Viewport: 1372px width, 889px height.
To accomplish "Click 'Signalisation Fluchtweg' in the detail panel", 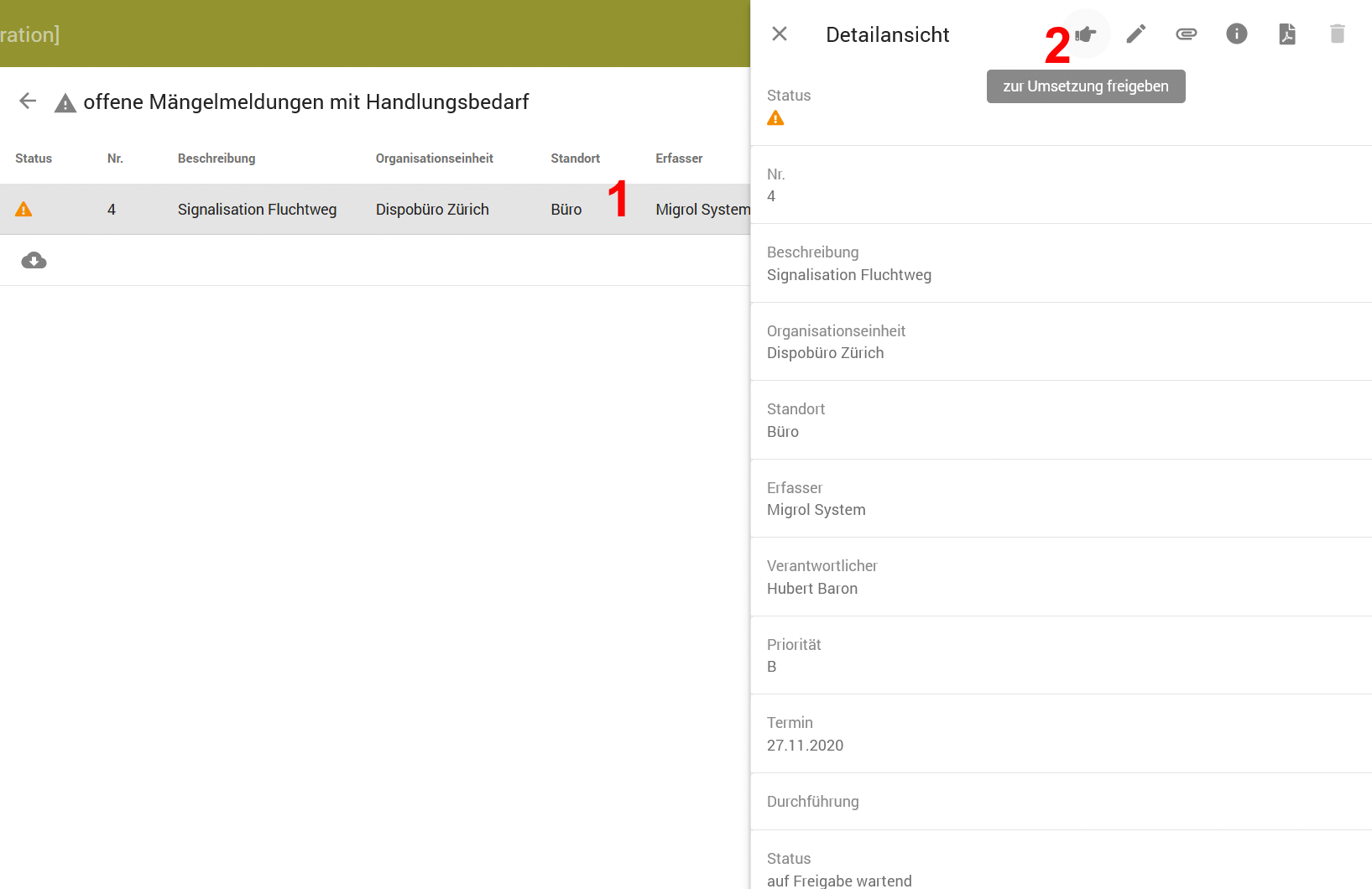I will pos(849,275).
